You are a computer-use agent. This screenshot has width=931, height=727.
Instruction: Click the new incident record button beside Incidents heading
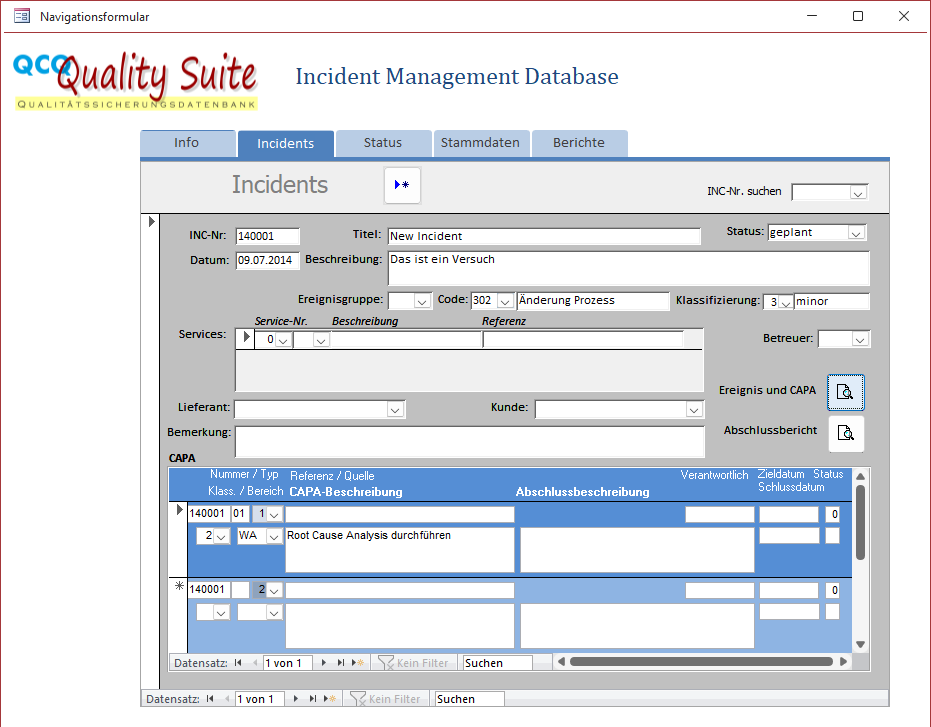click(402, 185)
